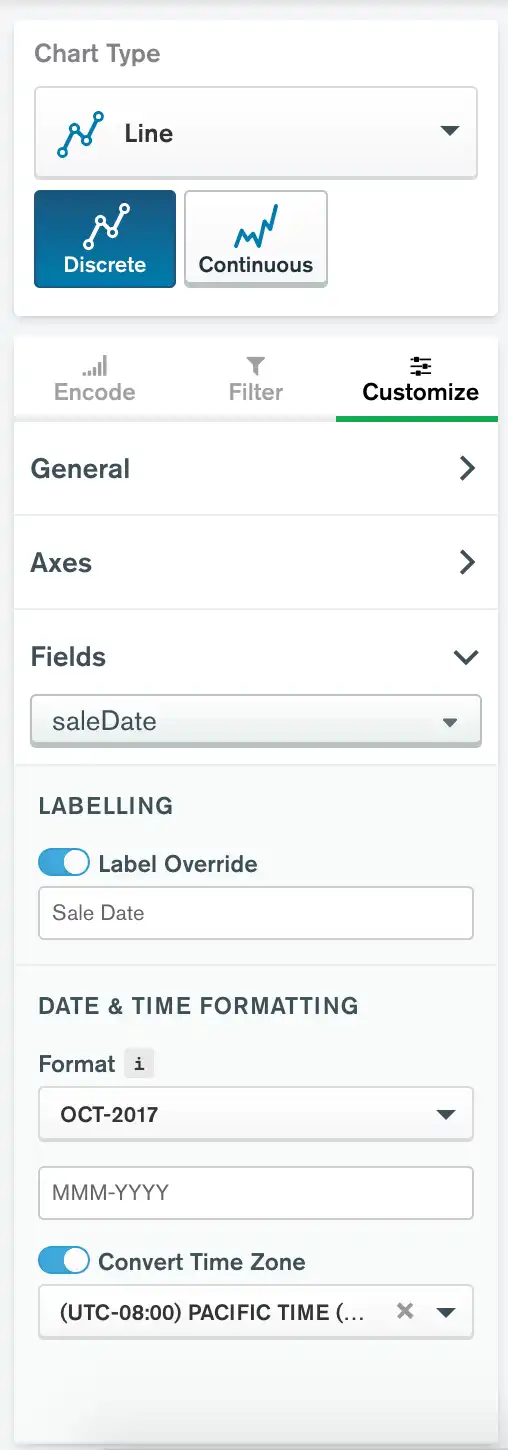The image size is (508, 1450).
Task: Open the Chart Type Line dropdown
Action: pyautogui.click(x=256, y=132)
